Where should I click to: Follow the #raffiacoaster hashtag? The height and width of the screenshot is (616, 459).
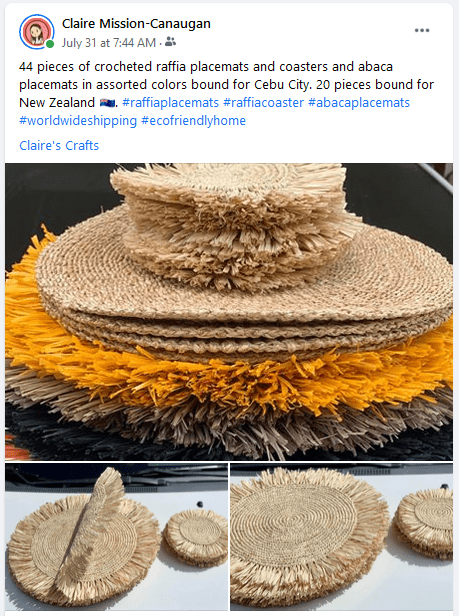pos(263,103)
